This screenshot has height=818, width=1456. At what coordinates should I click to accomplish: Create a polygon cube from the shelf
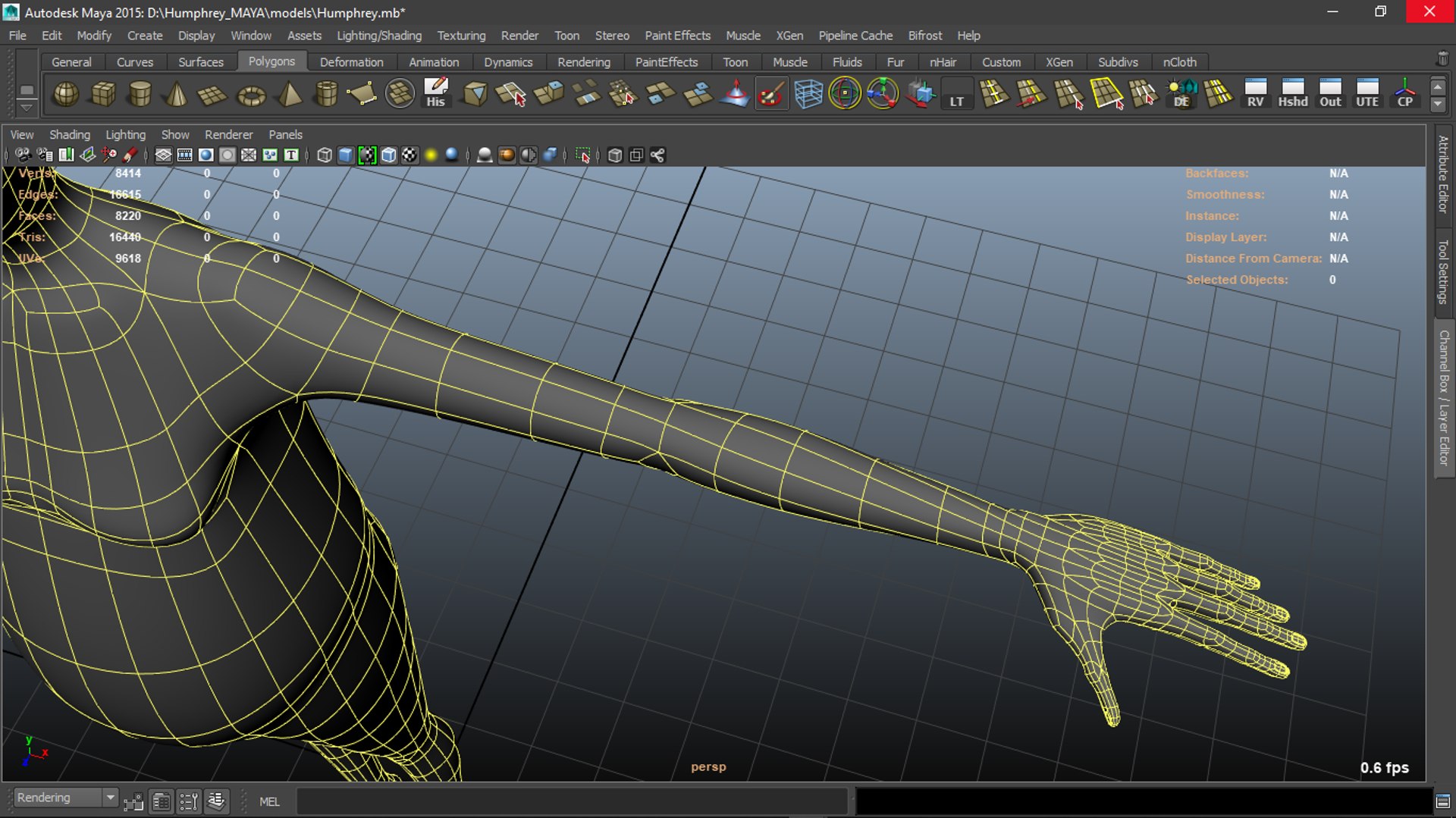coord(103,94)
